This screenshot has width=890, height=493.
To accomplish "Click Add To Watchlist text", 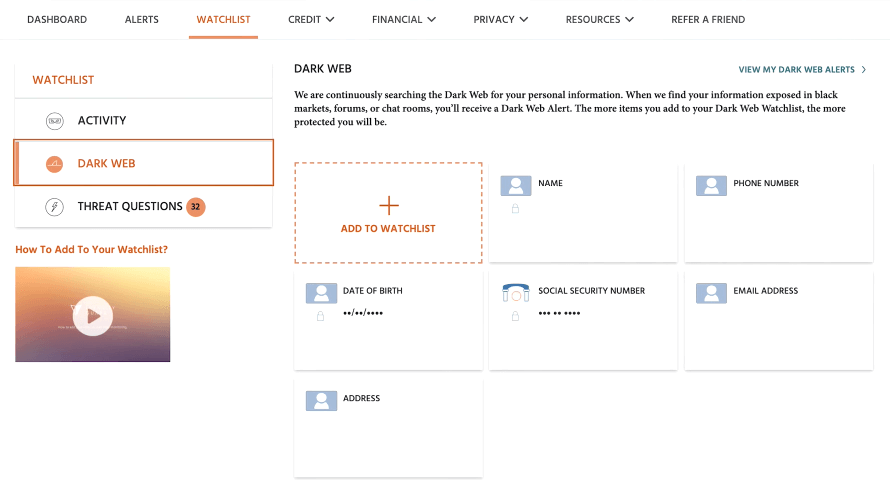I will 388,228.
